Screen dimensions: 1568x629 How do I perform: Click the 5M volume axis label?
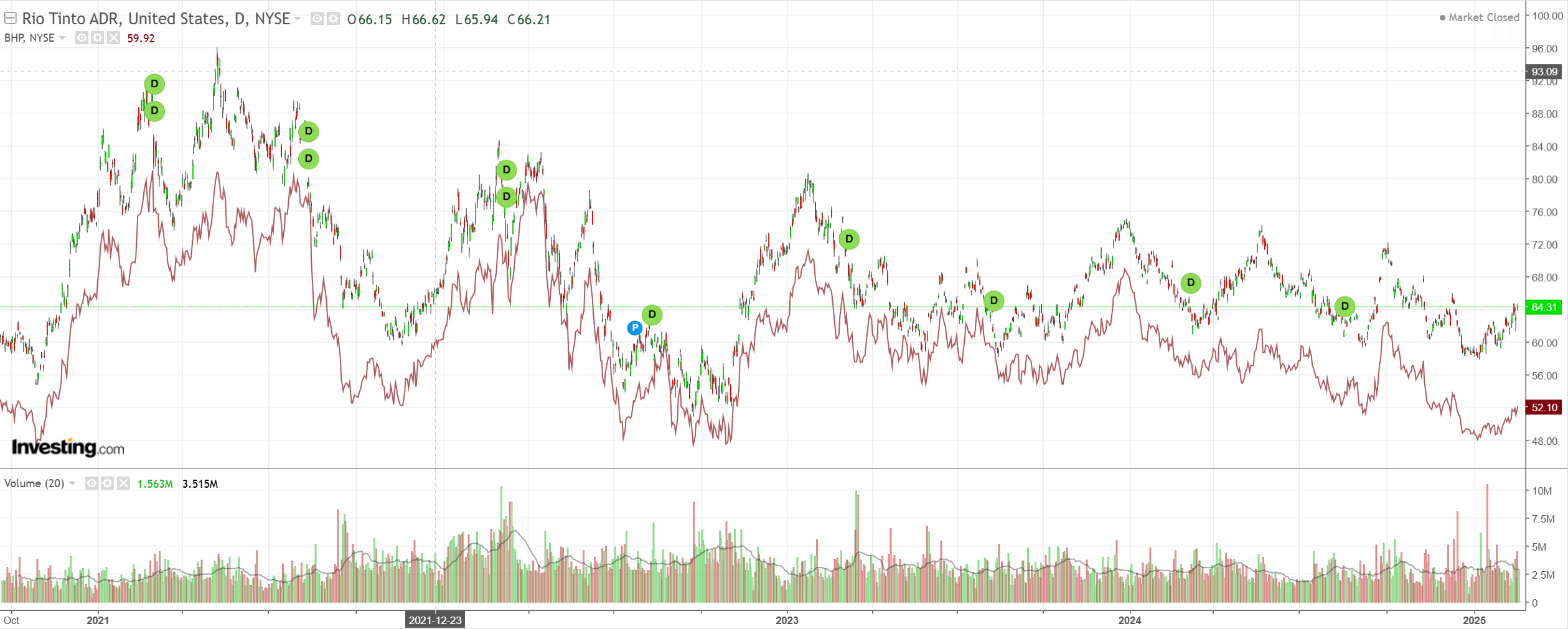coord(1539,547)
